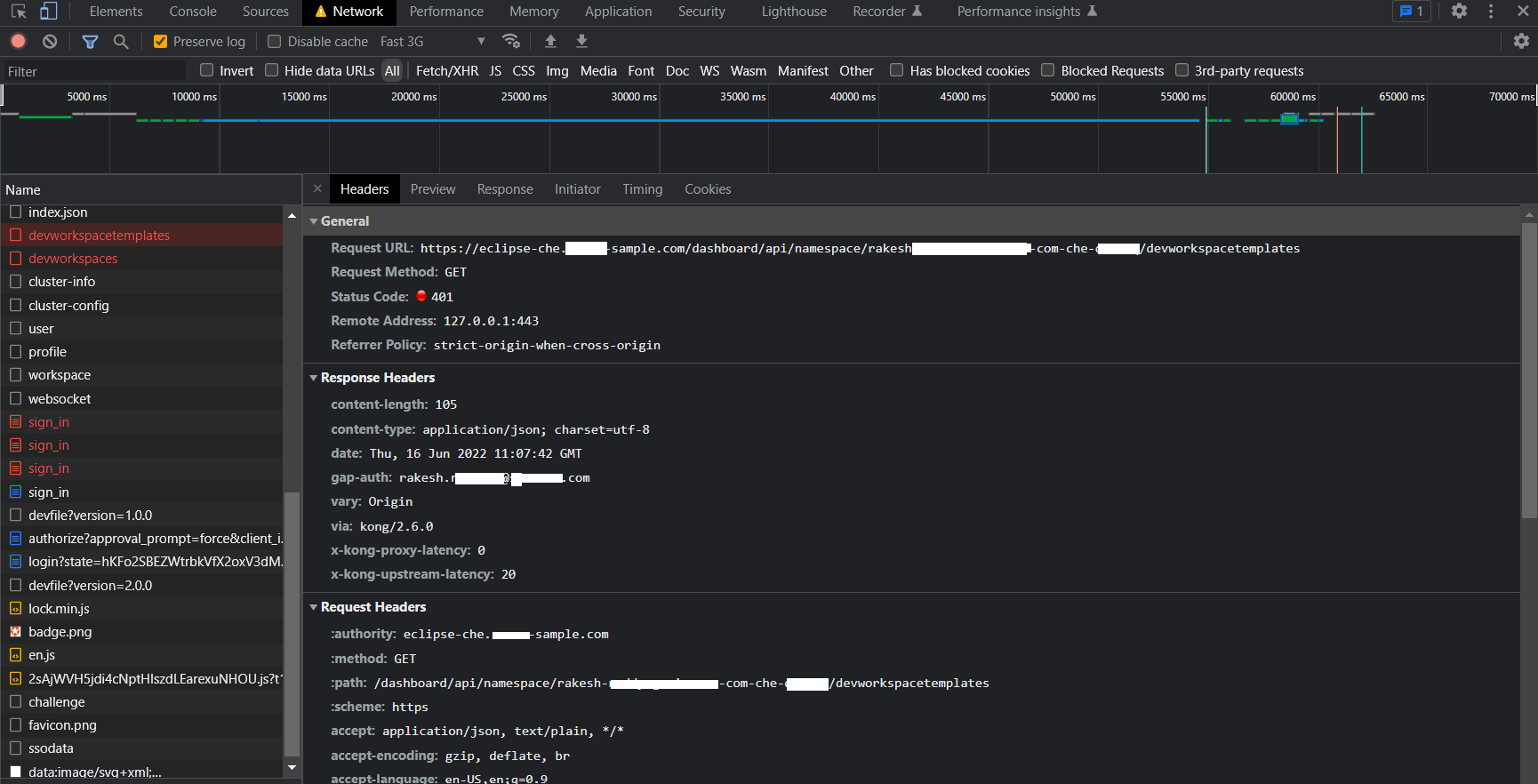The height and width of the screenshot is (784, 1538).
Task: Open the Performance insights tab
Action: tap(1027, 12)
